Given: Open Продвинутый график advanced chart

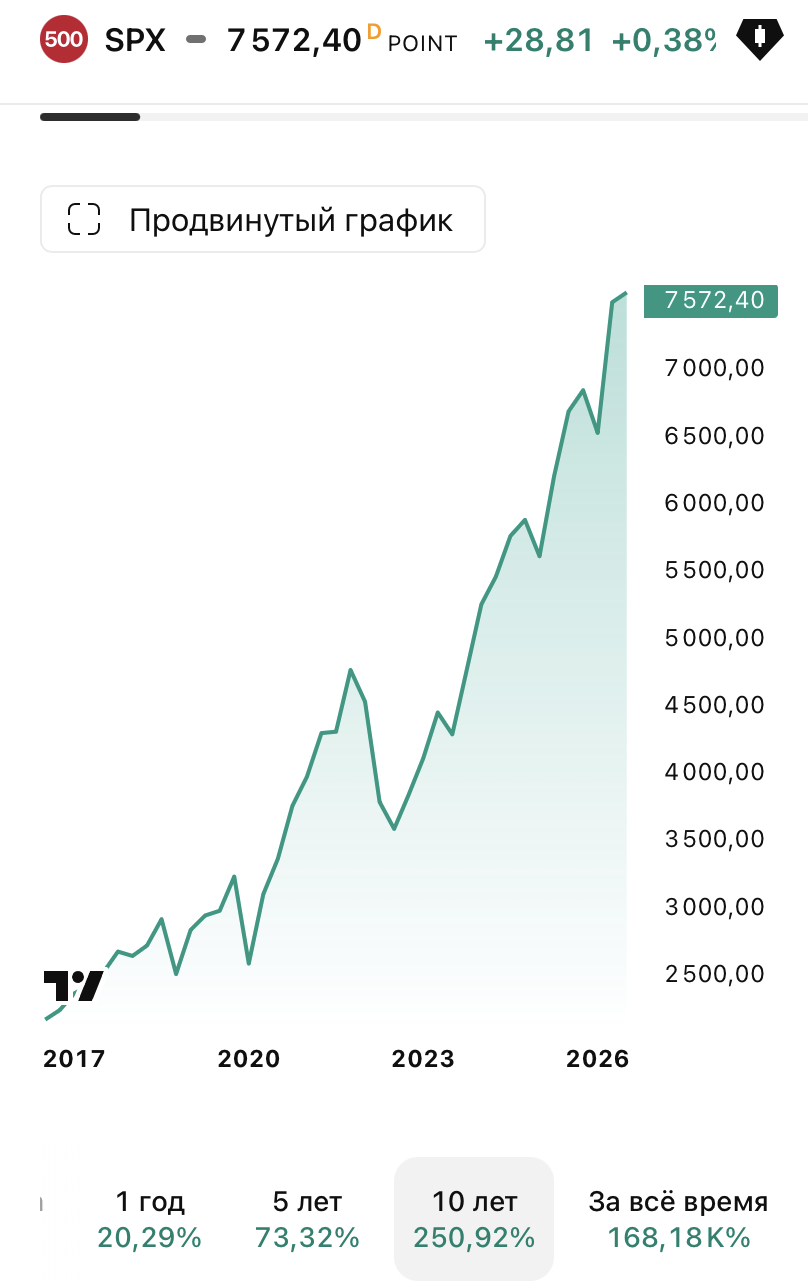Looking at the screenshot, I should pos(263,219).
